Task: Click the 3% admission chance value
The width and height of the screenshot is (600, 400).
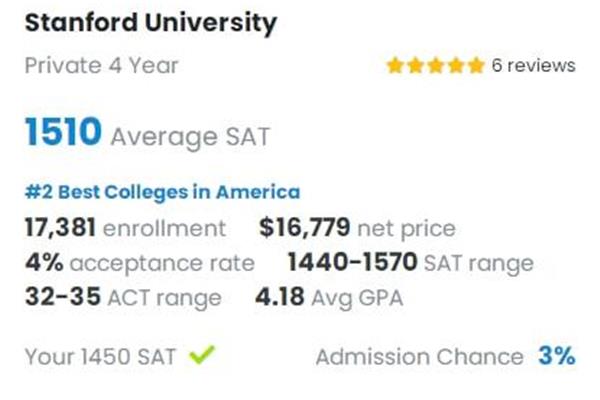Action: (557, 356)
